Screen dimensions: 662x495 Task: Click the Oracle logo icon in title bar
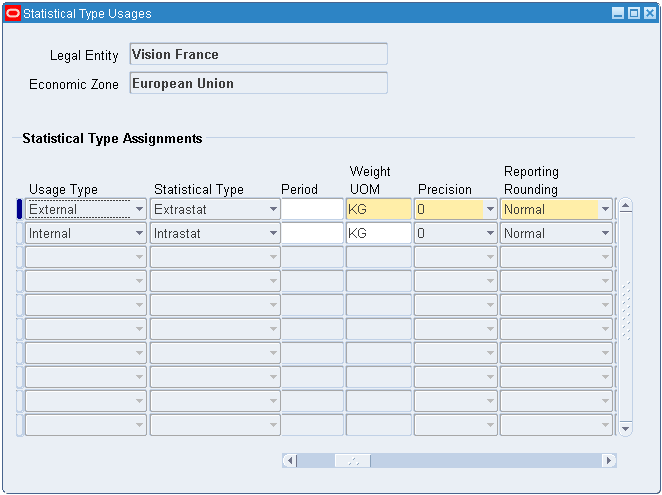coord(13,14)
